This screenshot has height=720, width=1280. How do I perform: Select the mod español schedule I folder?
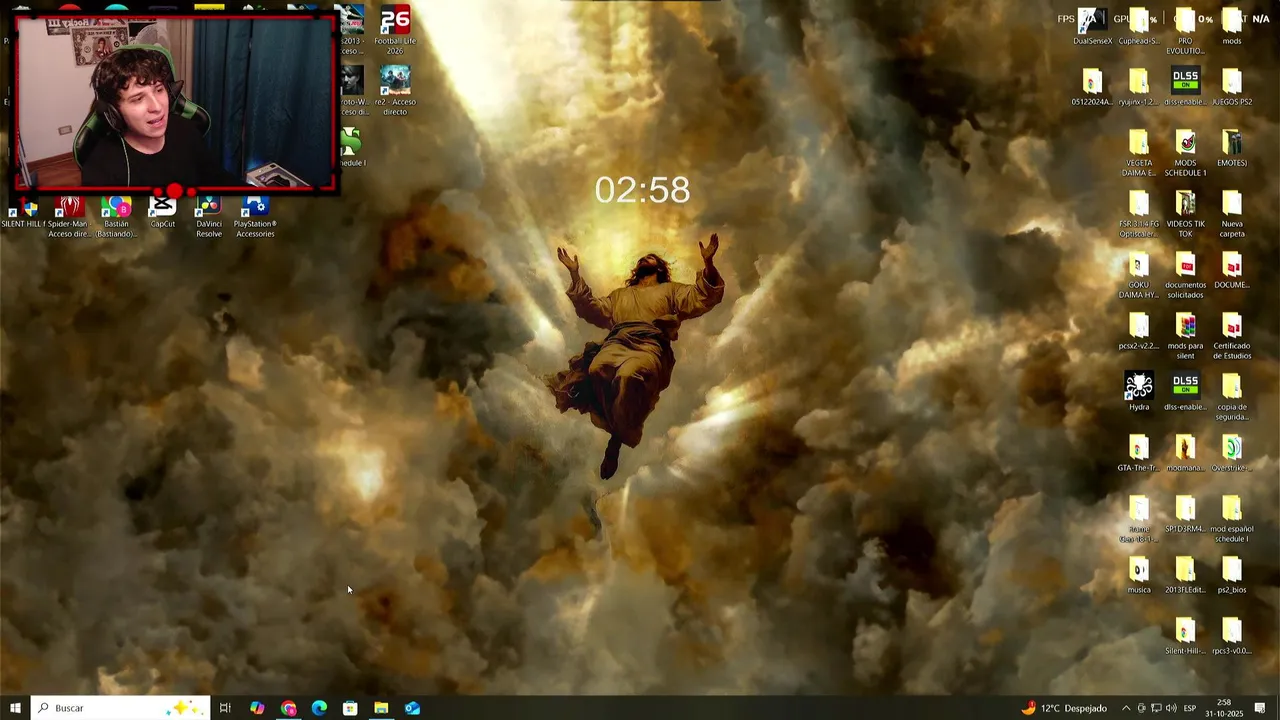pyautogui.click(x=1232, y=520)
